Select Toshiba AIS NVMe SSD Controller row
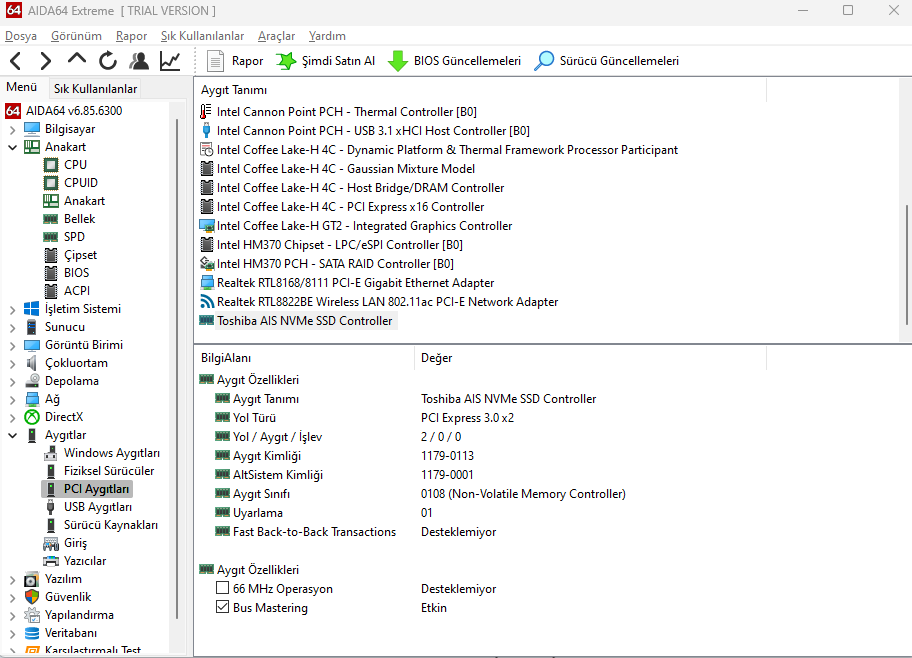Image resolution: width=912 pixels, height=658 pixels. tap(305, 321)
